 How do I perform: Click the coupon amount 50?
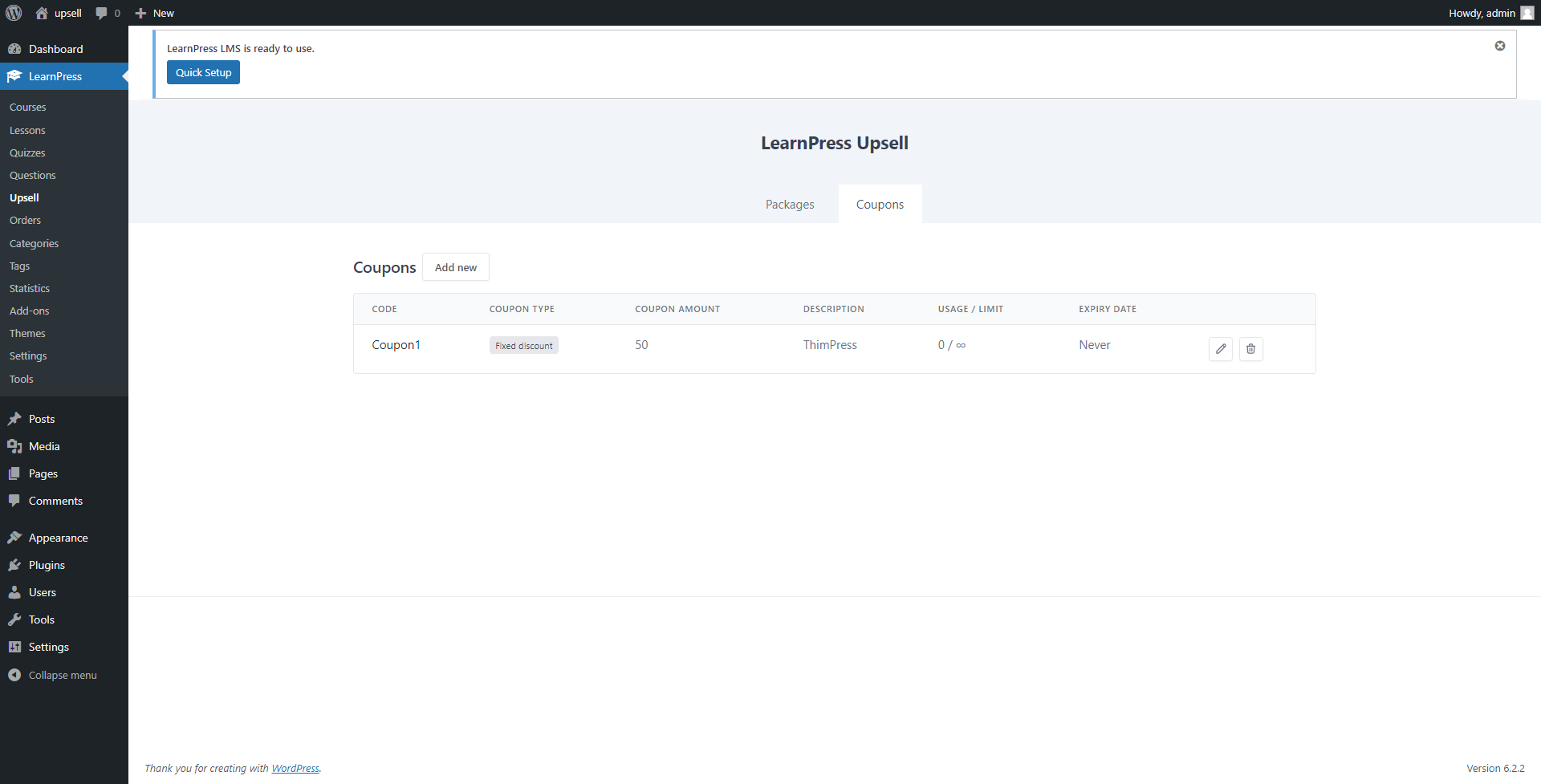(x=641, y=345)
